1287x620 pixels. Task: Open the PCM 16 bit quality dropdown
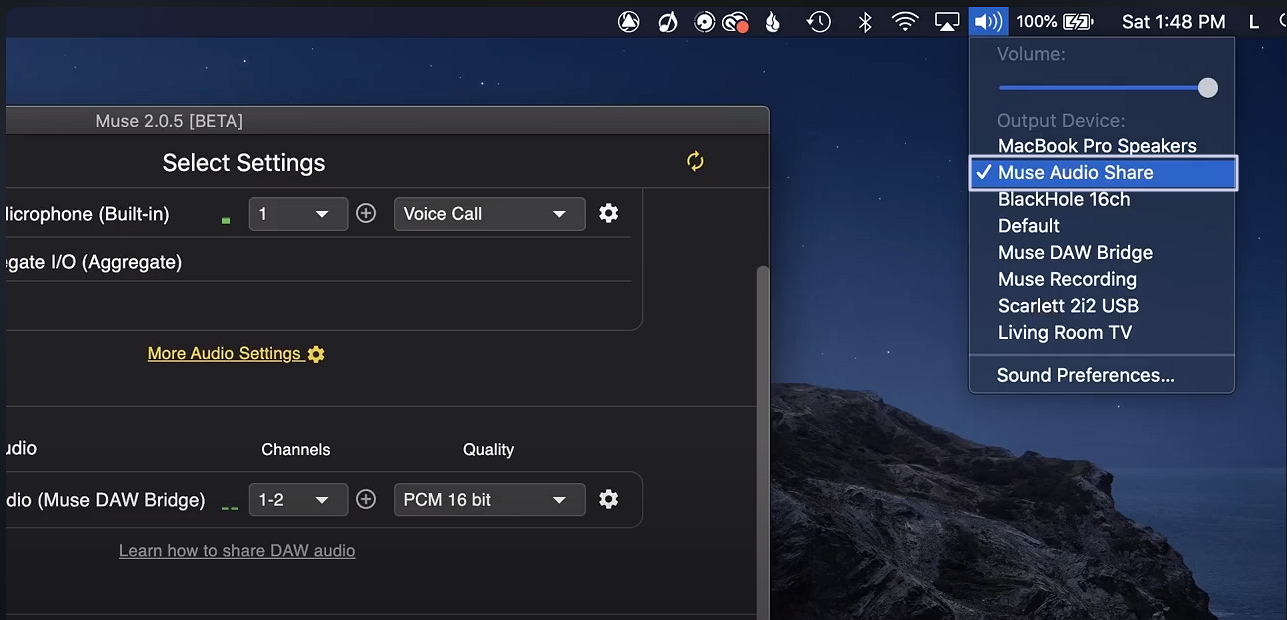[490, 499]
